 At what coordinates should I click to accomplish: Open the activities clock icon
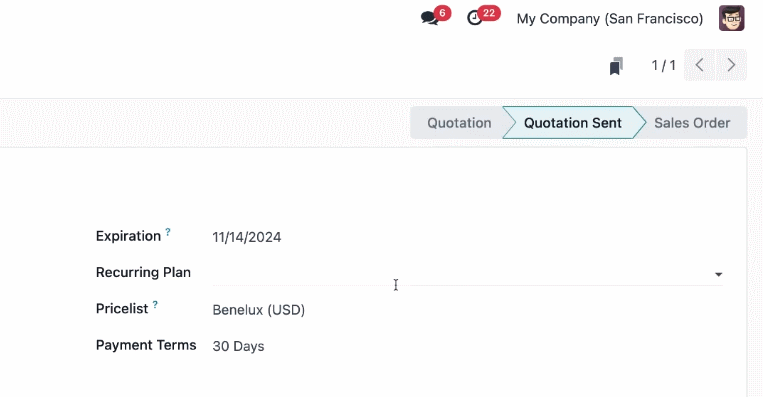coord(474,18)
